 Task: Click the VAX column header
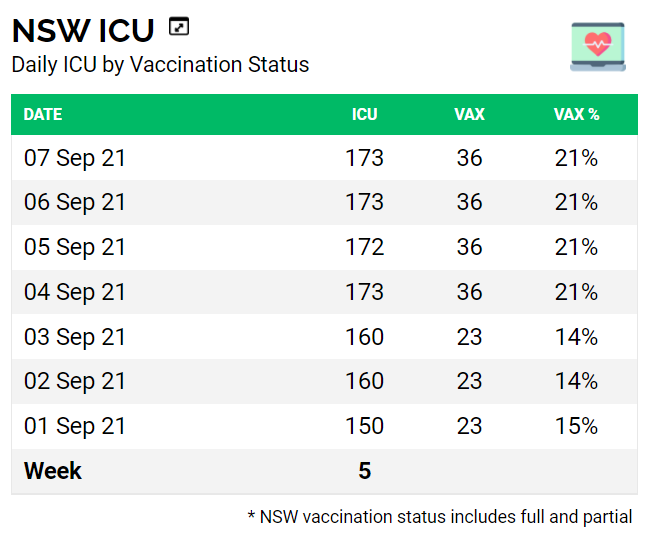(469, 114)
